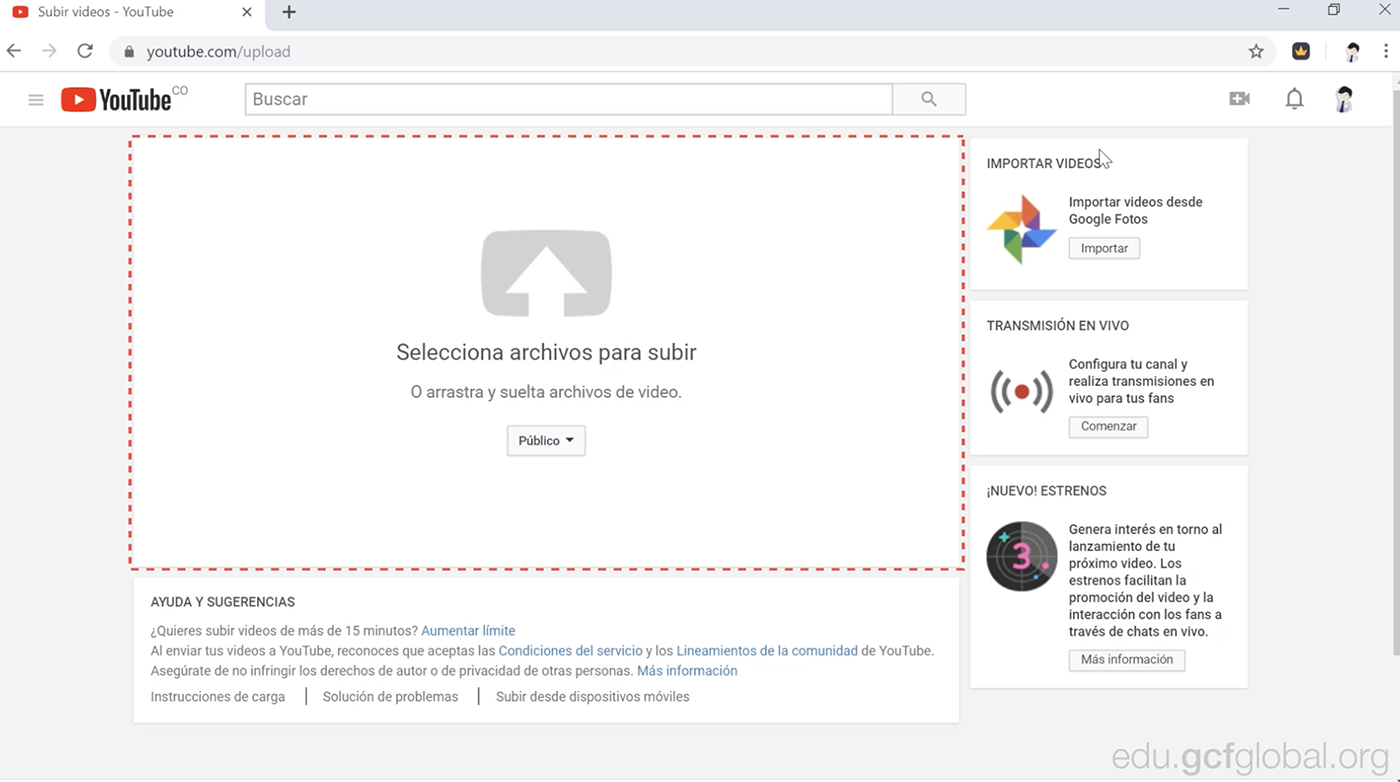Click the Estrenos countdown icon
Viewport: 1400px width, 782px height.
[x=1022, y=556]
